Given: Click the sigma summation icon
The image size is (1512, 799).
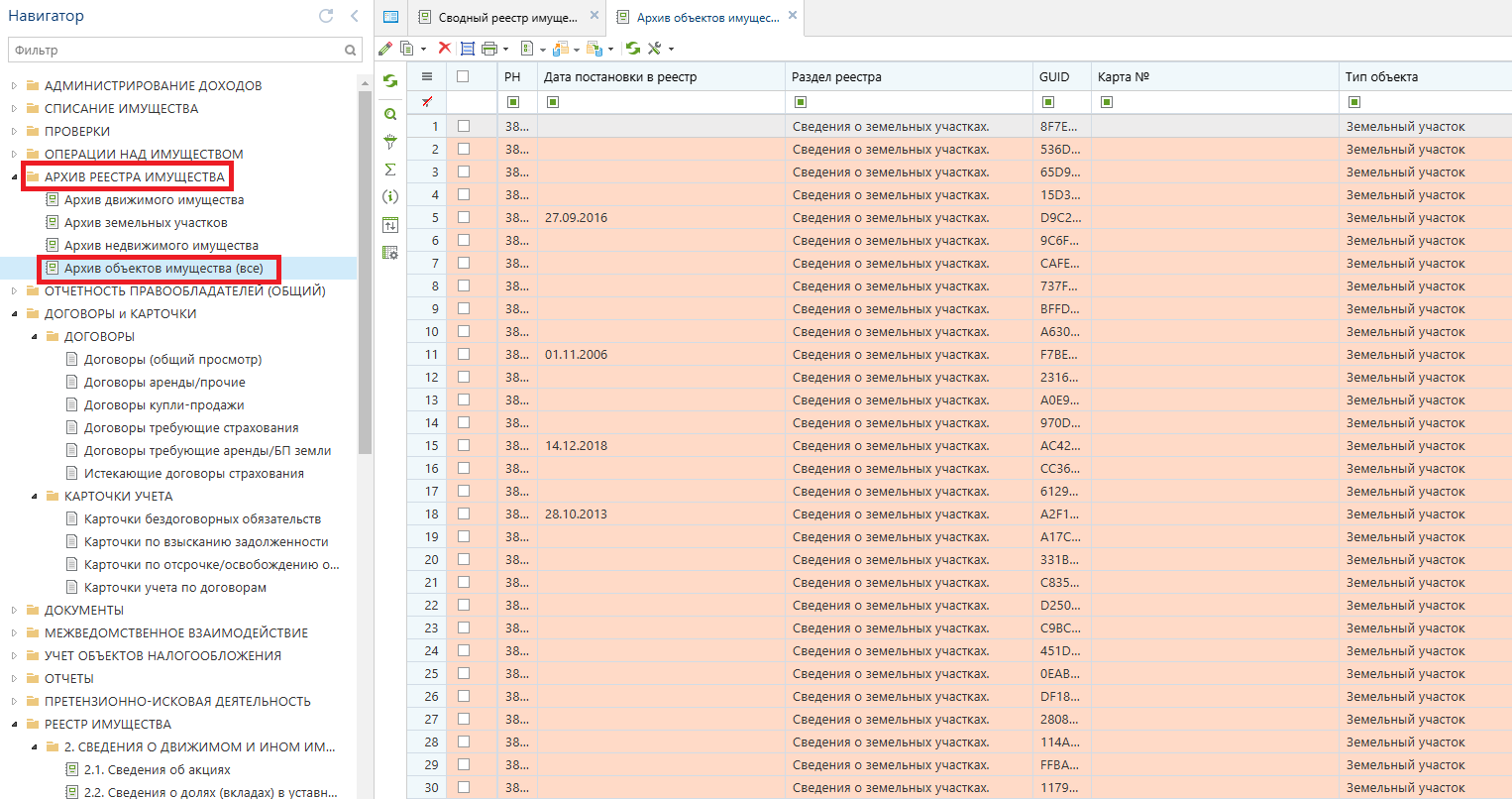Looking at the screenshot, I should pyautogui.click(x=390, y=170).
